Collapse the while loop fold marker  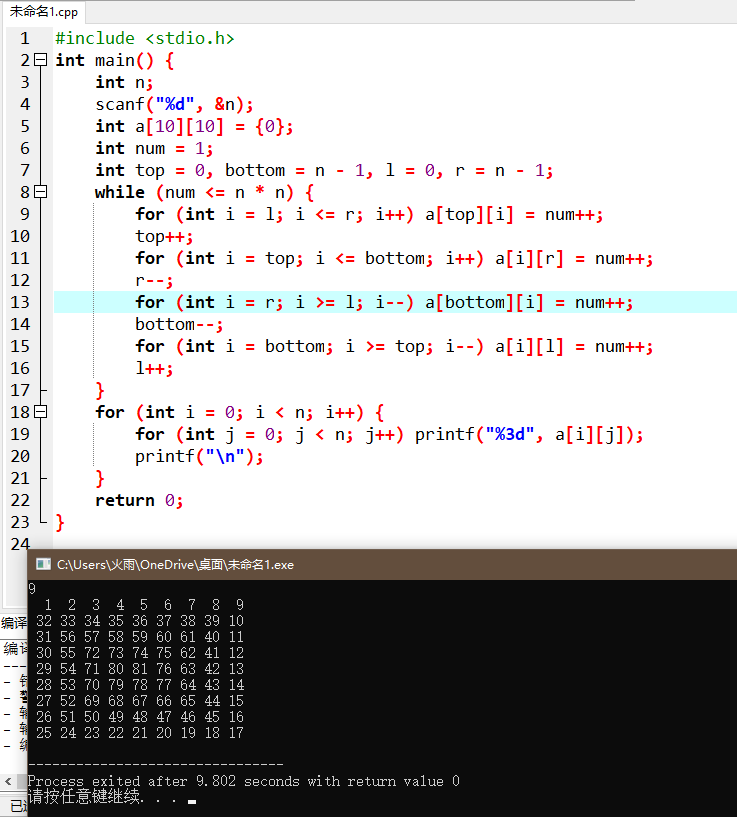[x=41, y=192]
